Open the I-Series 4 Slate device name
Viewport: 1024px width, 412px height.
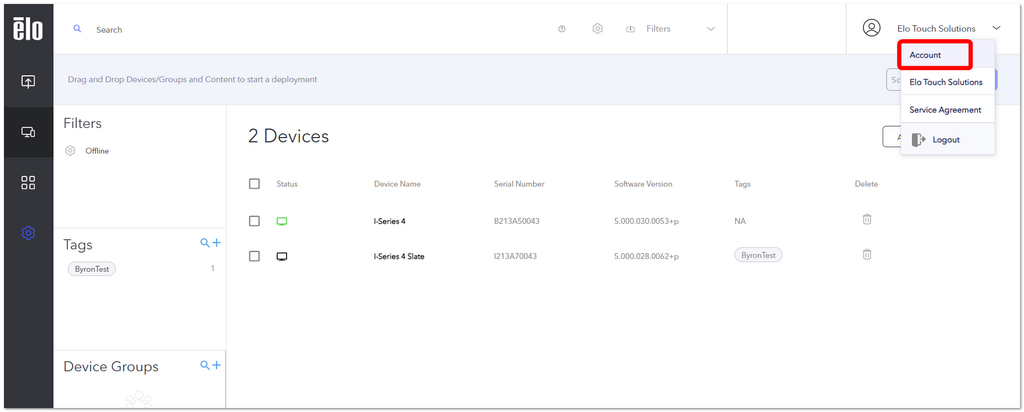click(x=399, y=257)
